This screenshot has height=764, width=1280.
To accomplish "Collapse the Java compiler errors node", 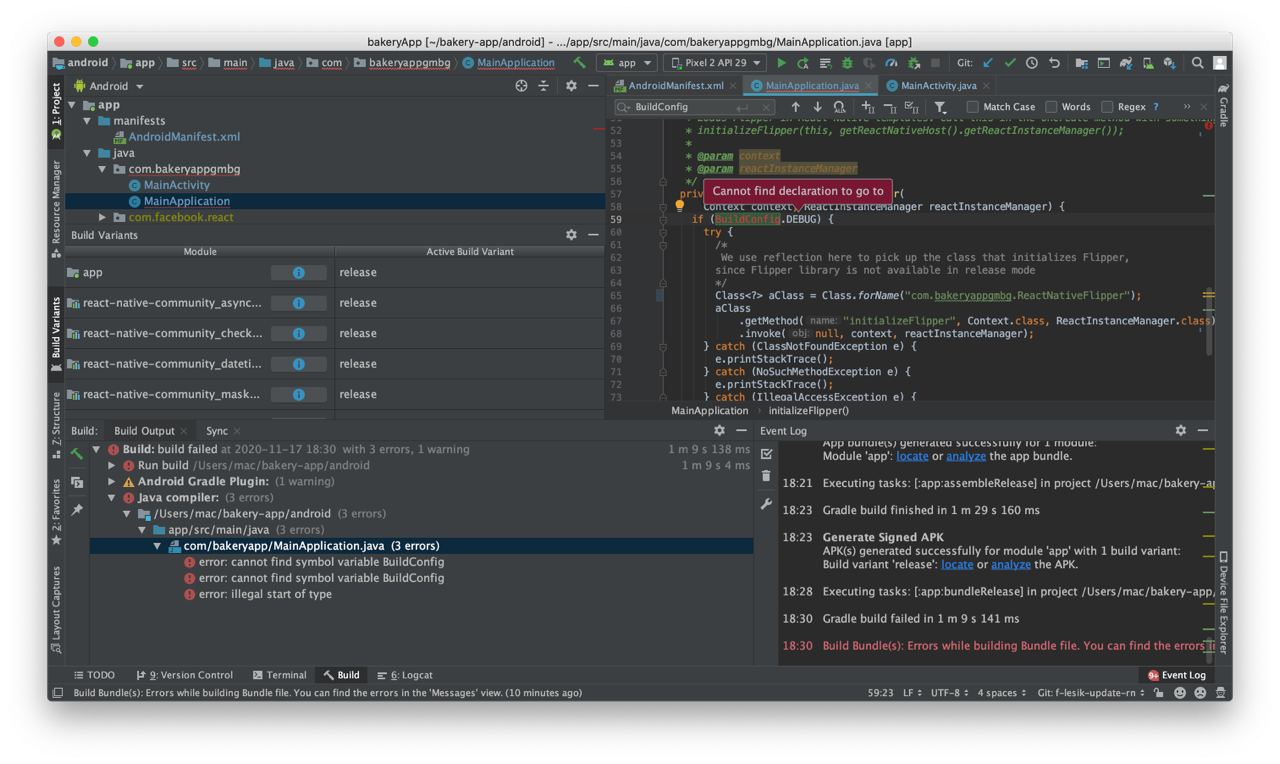I will click(x=112, y=498).
